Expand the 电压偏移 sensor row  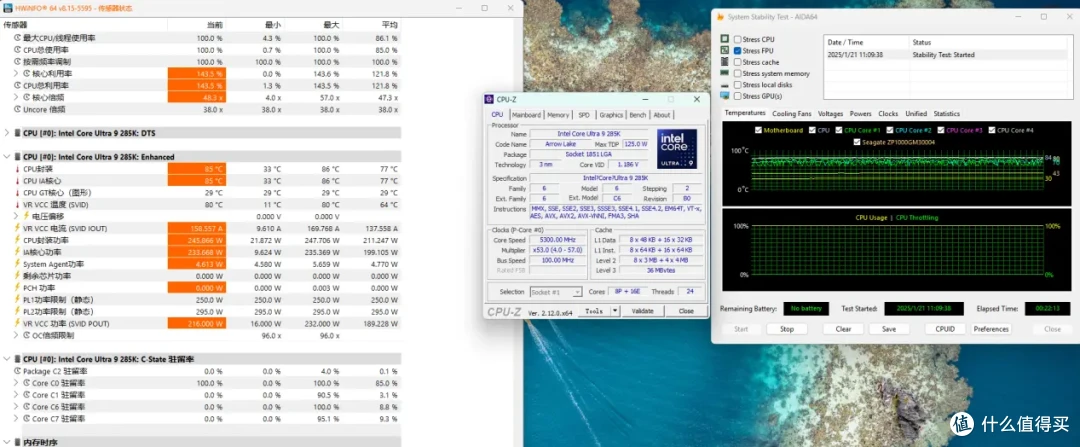[17, 216]
